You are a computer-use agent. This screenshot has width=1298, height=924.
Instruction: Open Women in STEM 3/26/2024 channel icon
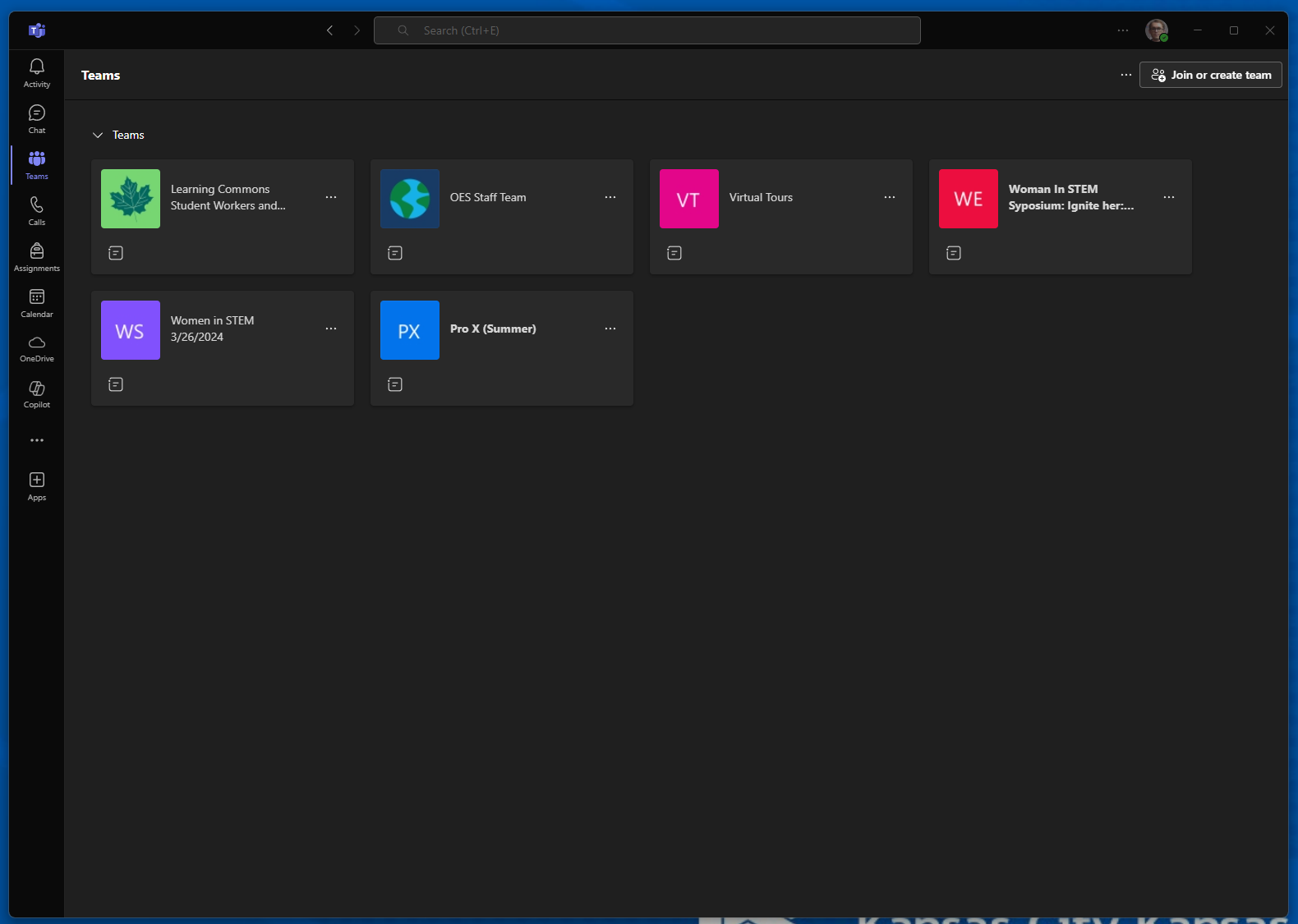(x=116, y=384)
